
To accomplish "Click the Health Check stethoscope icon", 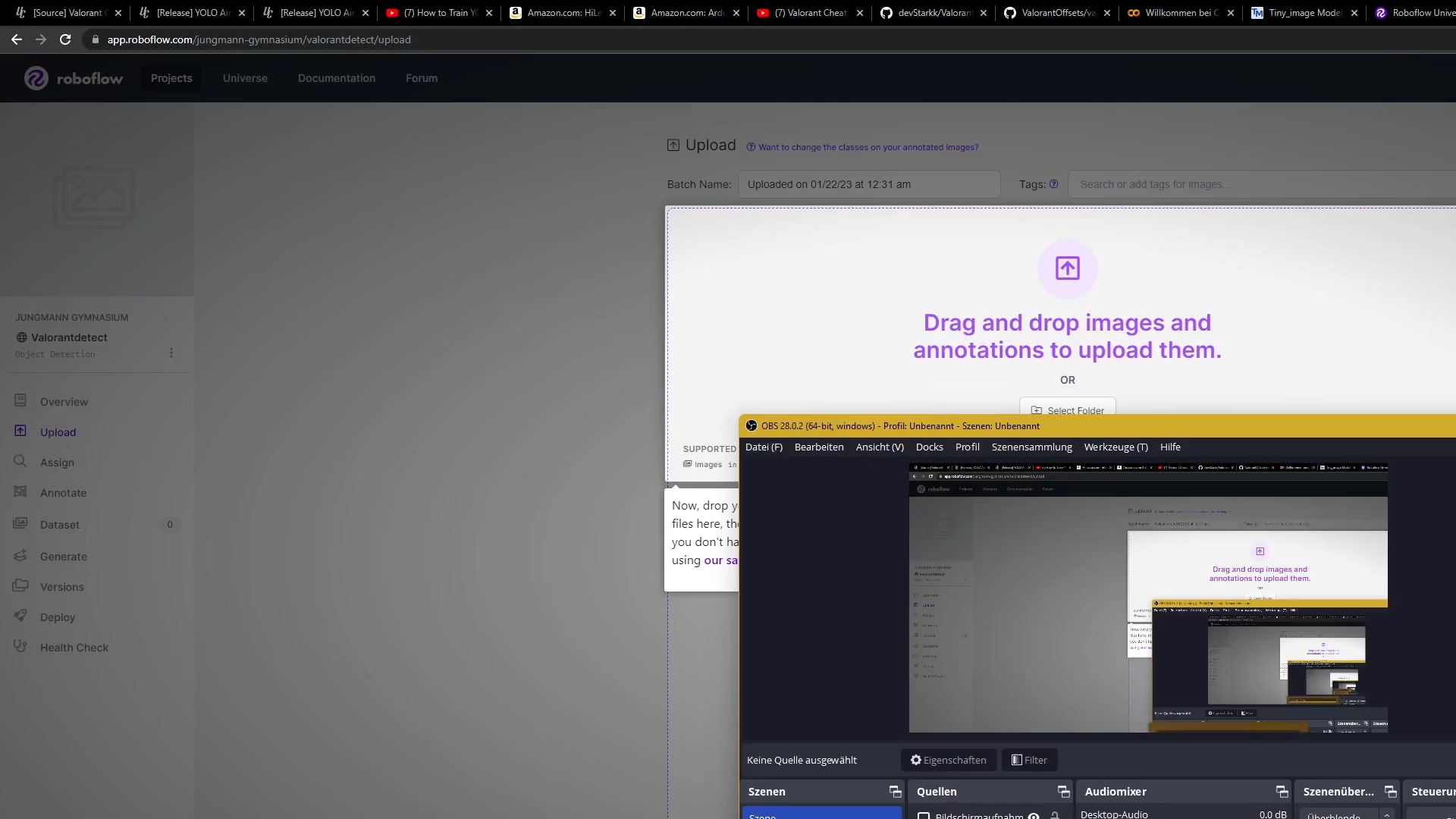I will [x=20, y=646].
